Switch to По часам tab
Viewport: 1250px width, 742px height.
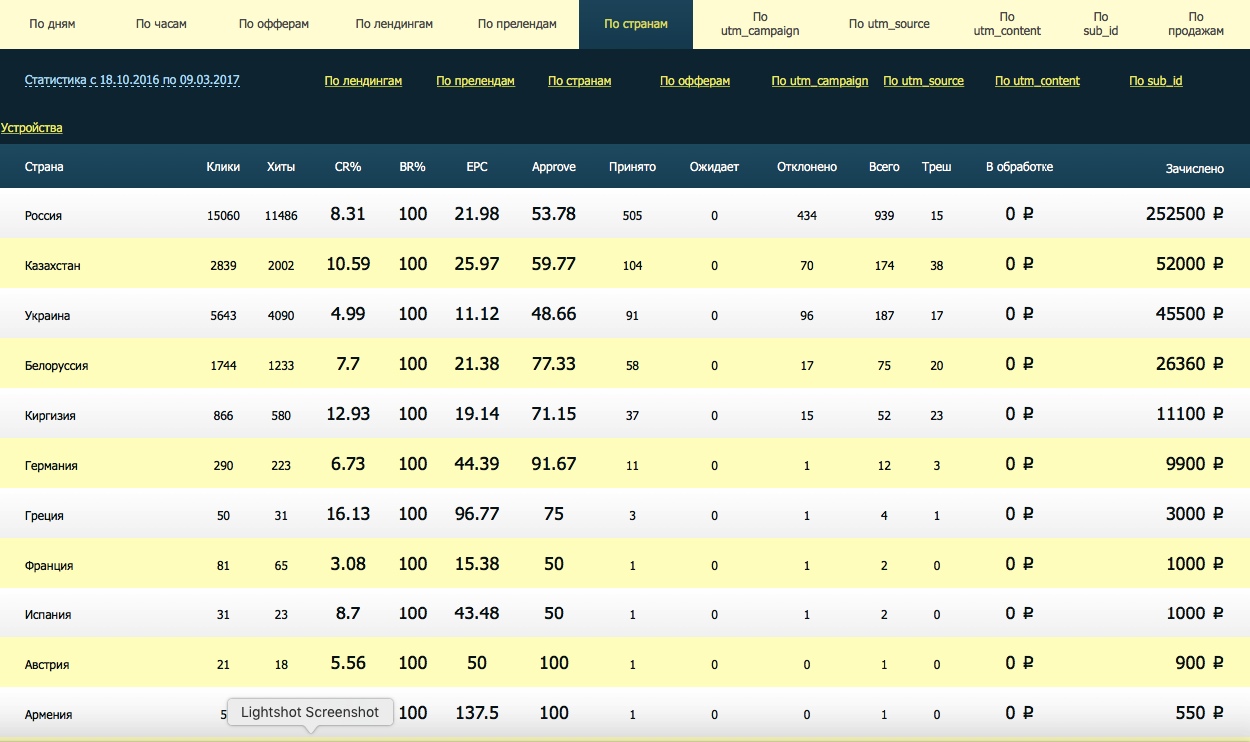click(x=161, y=24)
